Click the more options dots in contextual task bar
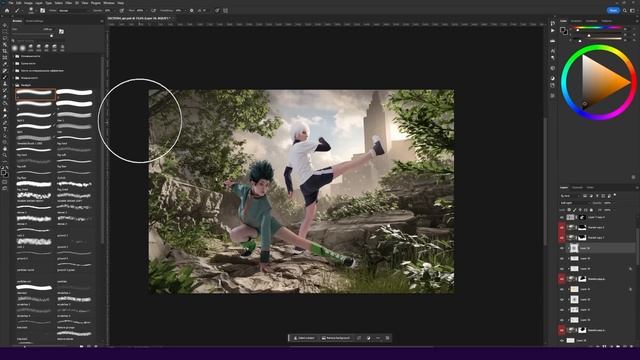This screenshot has width=640, height=360. click(378, 338)
